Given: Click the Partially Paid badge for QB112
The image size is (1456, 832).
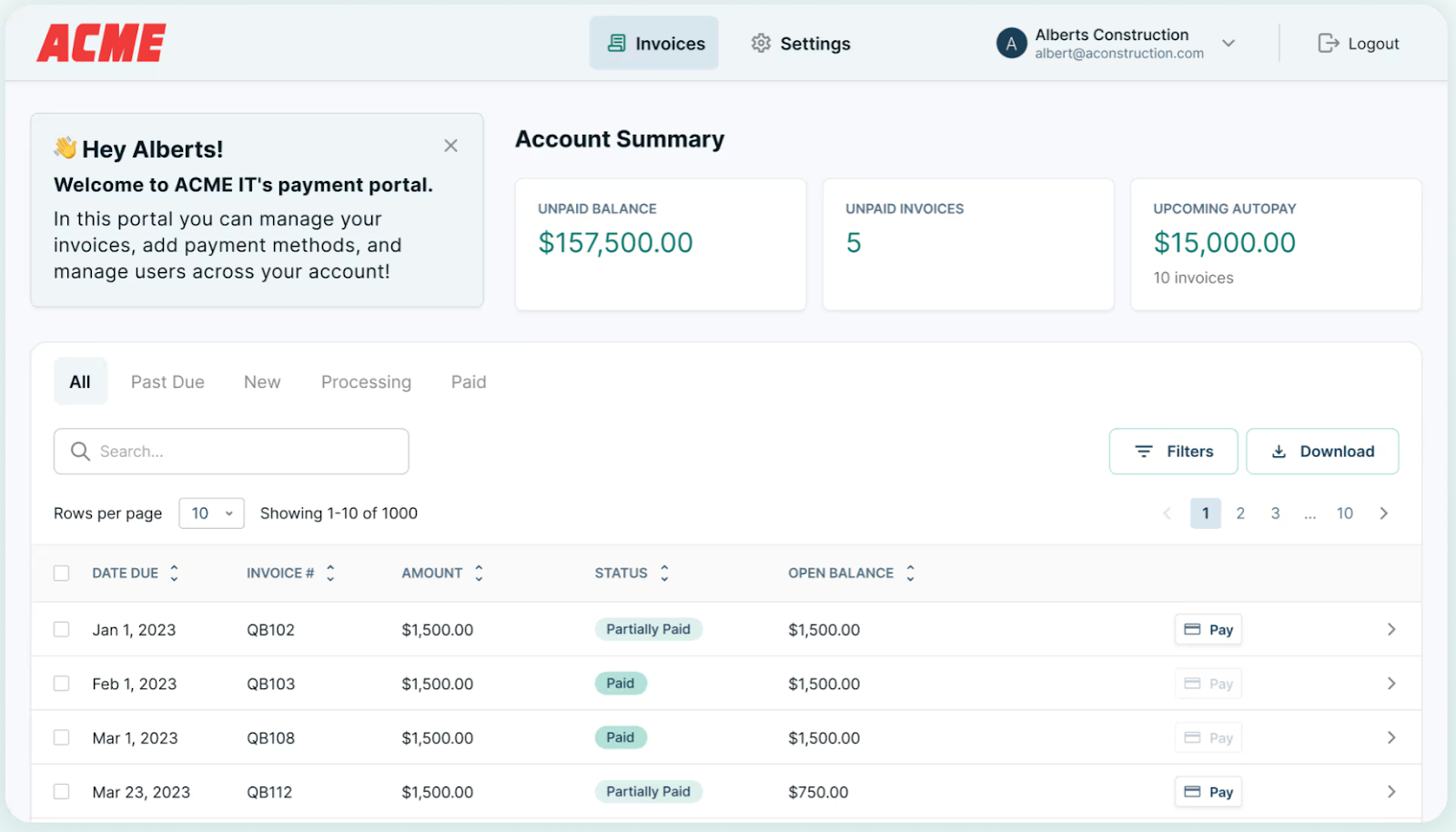Looking at the screenshot, I should tap(649, 791).
